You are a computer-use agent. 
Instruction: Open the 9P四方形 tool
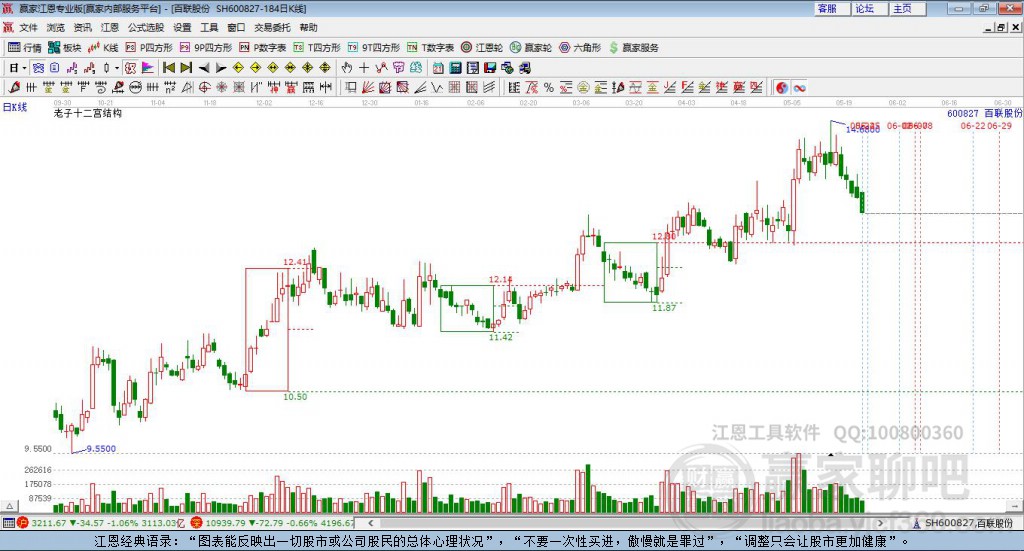tap(206, 48)
